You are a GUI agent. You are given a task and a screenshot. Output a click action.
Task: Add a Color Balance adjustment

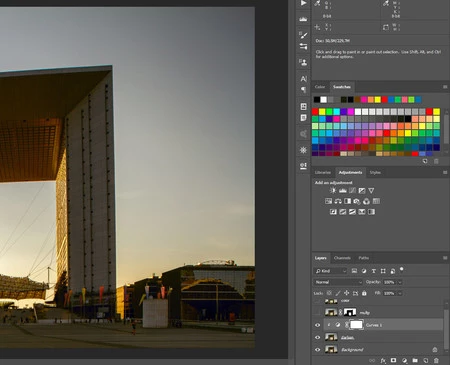click(x=338, y=201)
